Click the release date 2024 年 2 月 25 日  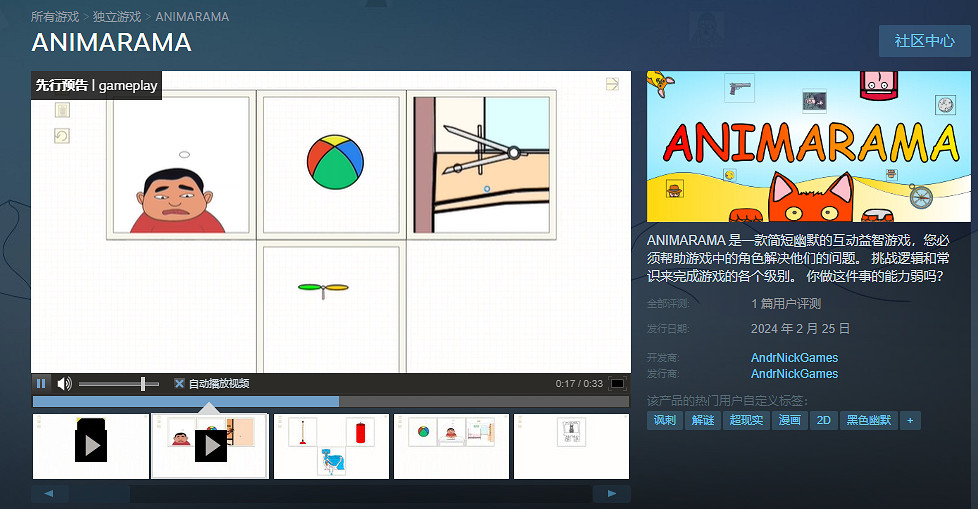[800, 329]
